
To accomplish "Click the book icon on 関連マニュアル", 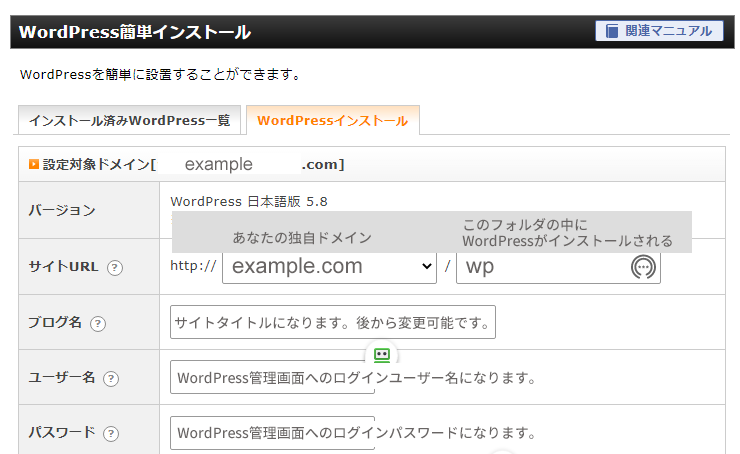I will 612,31.
